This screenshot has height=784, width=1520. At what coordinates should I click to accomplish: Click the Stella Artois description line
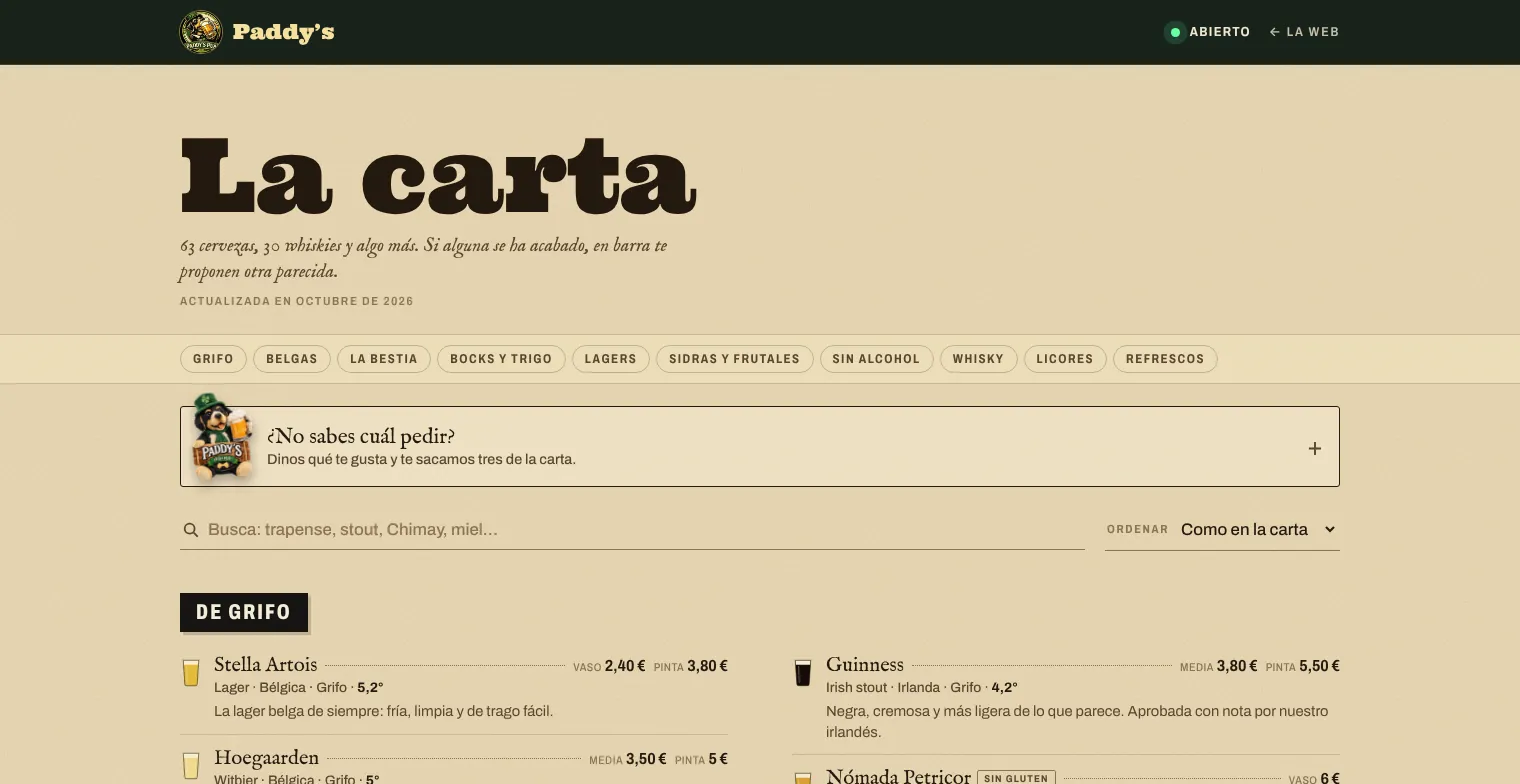pyautogui.click(x=383, y=711)
